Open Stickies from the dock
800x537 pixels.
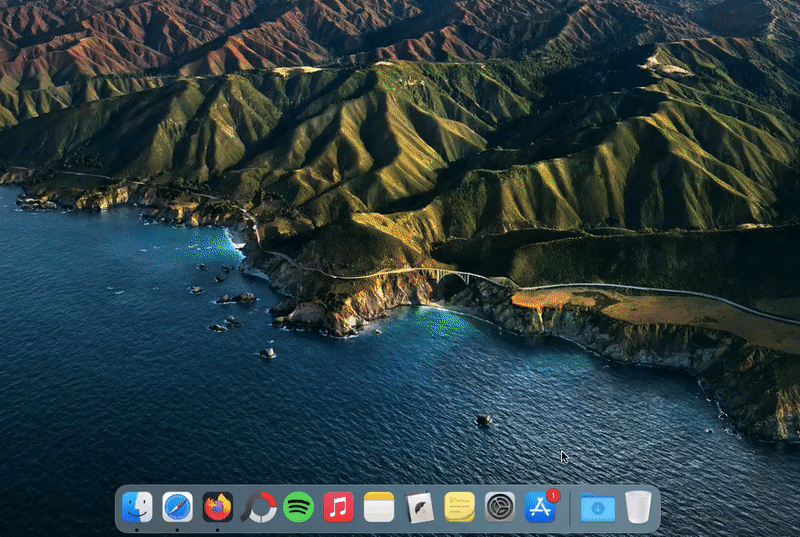point(459,507)
